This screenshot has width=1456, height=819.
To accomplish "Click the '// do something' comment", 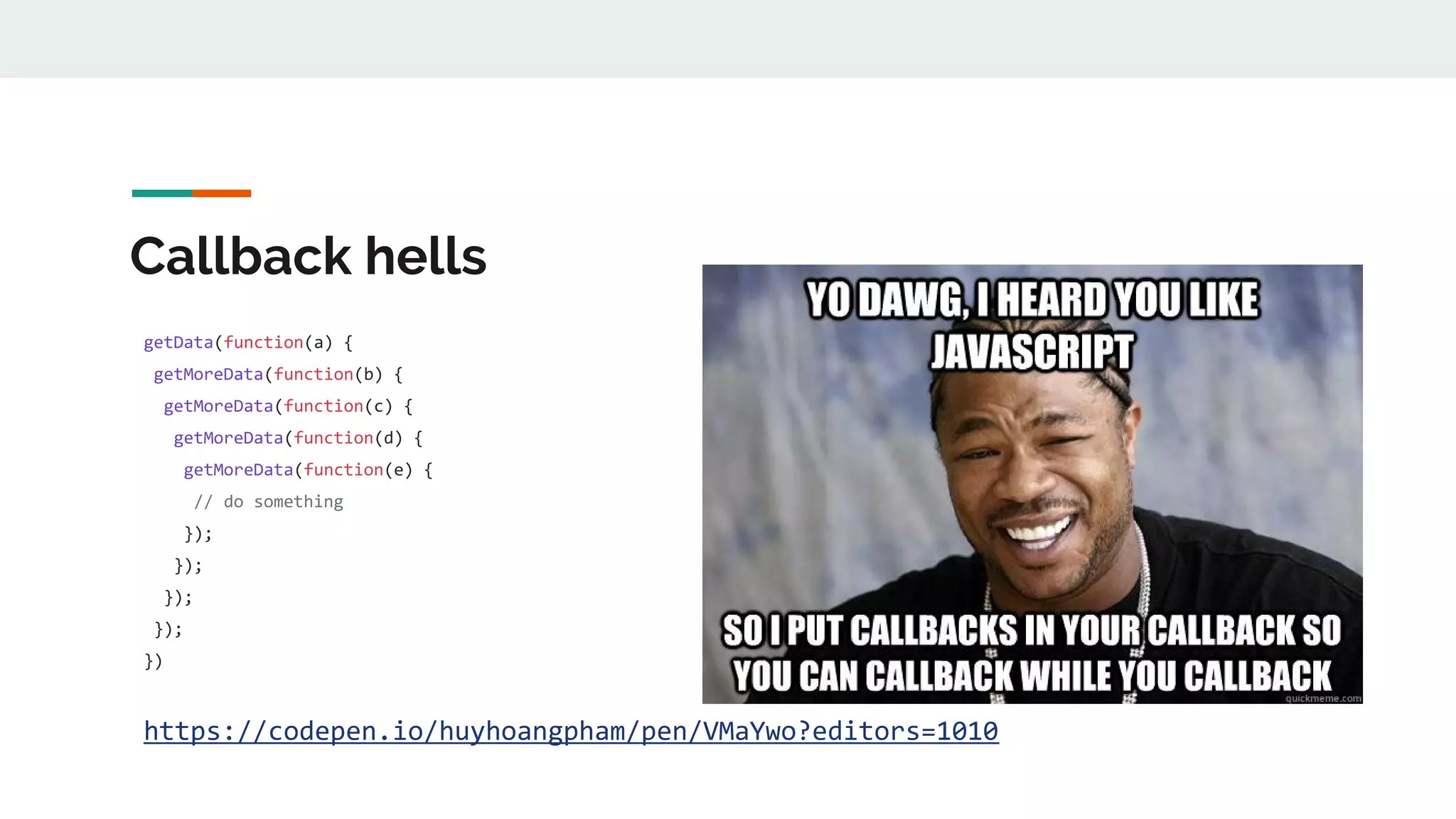I will [269, 502].
